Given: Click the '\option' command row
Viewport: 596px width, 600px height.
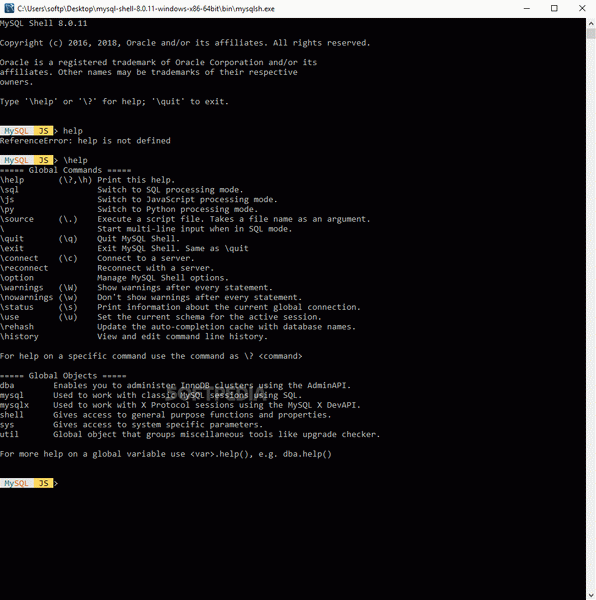Looking at the screenshot, I should click(x=114, y=278).
